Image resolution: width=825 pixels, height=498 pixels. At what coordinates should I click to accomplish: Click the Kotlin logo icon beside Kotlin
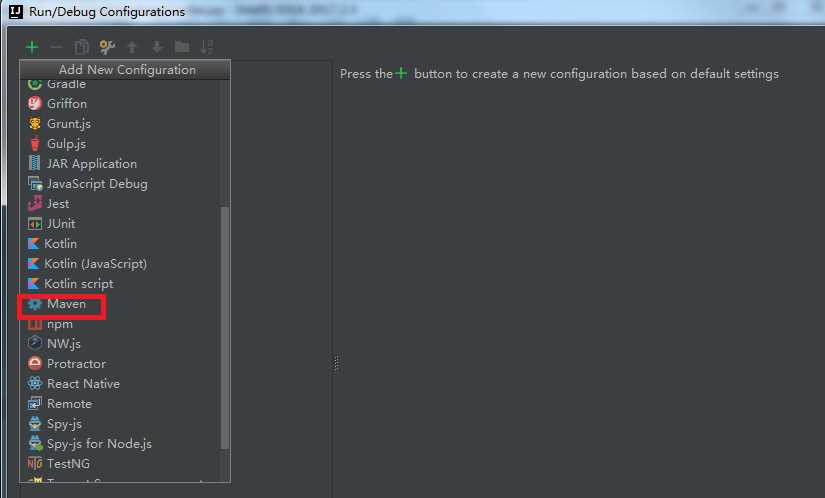pyautogui.click(x=33, y=243)
